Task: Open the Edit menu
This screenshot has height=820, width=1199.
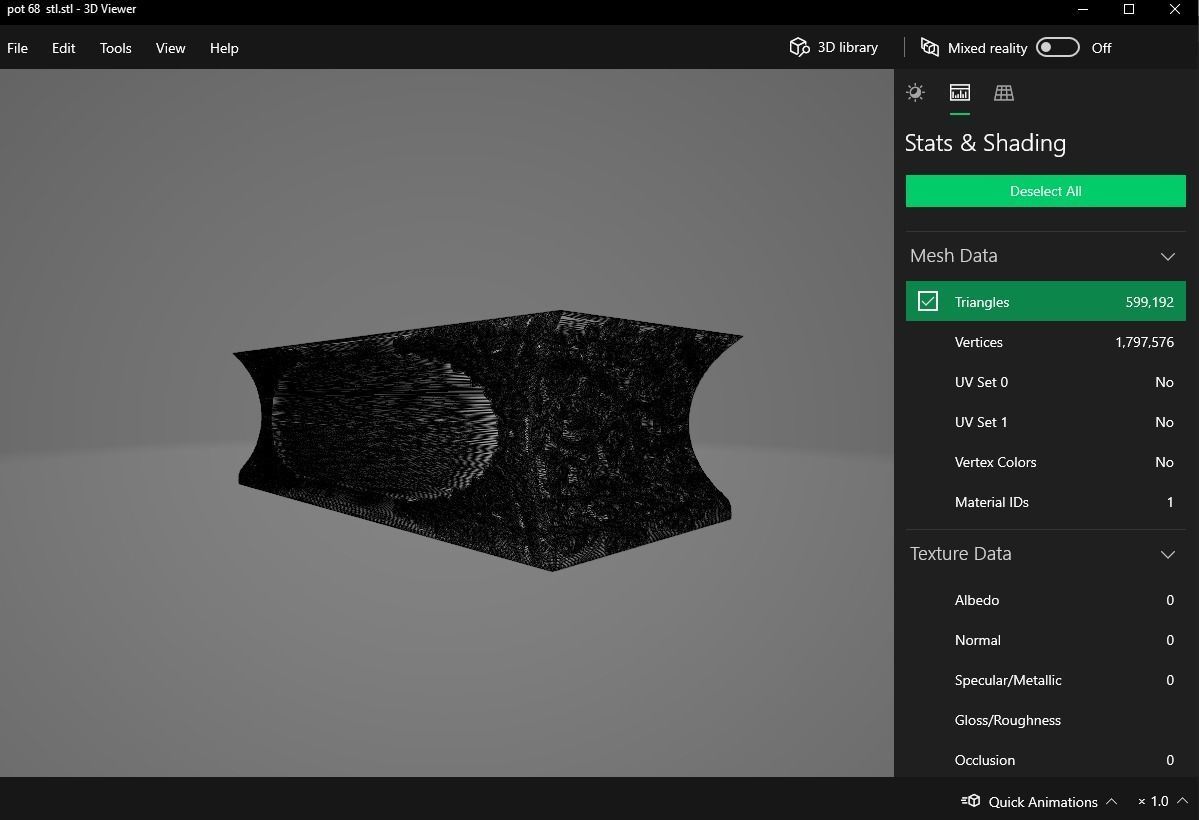Action: click(63, 48)
